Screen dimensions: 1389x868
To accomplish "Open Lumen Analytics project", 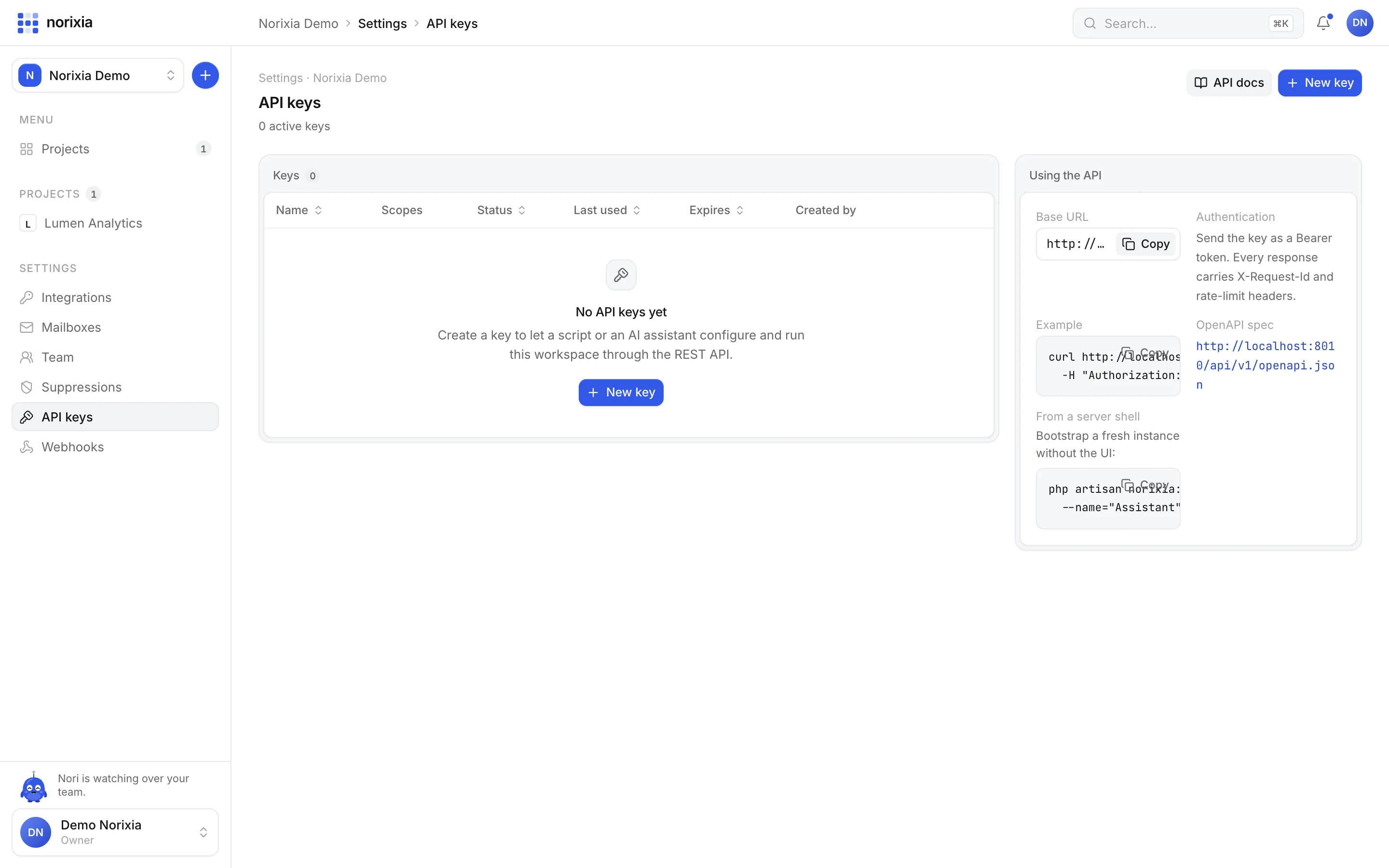I will pyautogui.click(x=115, y=223).
